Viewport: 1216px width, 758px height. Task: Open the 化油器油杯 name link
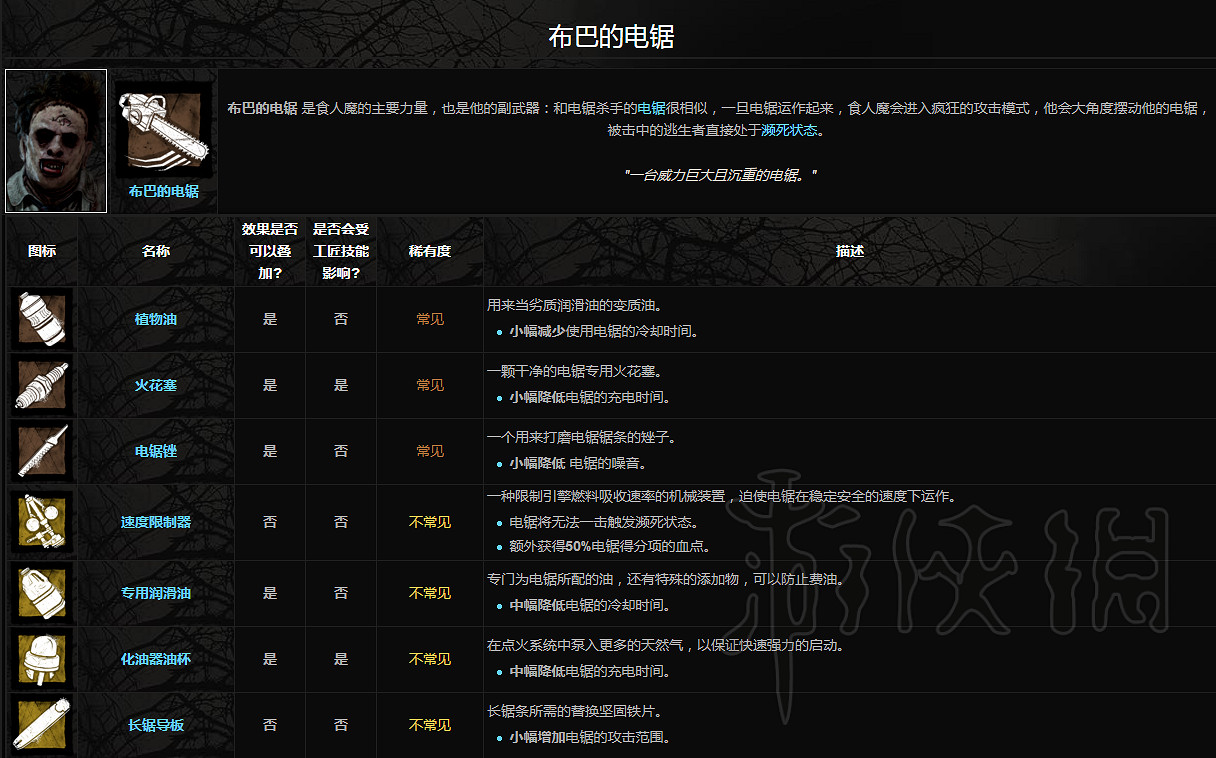(x=155, y=659)
